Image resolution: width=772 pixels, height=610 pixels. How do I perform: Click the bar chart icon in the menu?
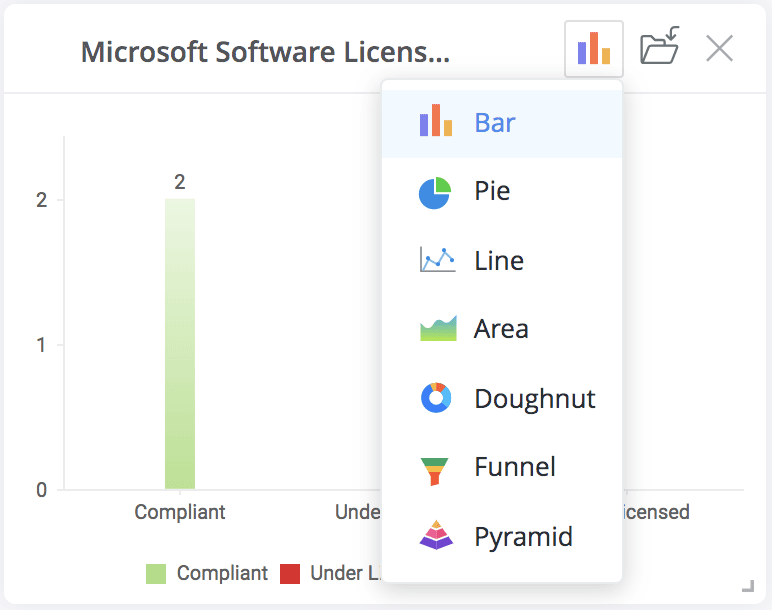(436, 121)
